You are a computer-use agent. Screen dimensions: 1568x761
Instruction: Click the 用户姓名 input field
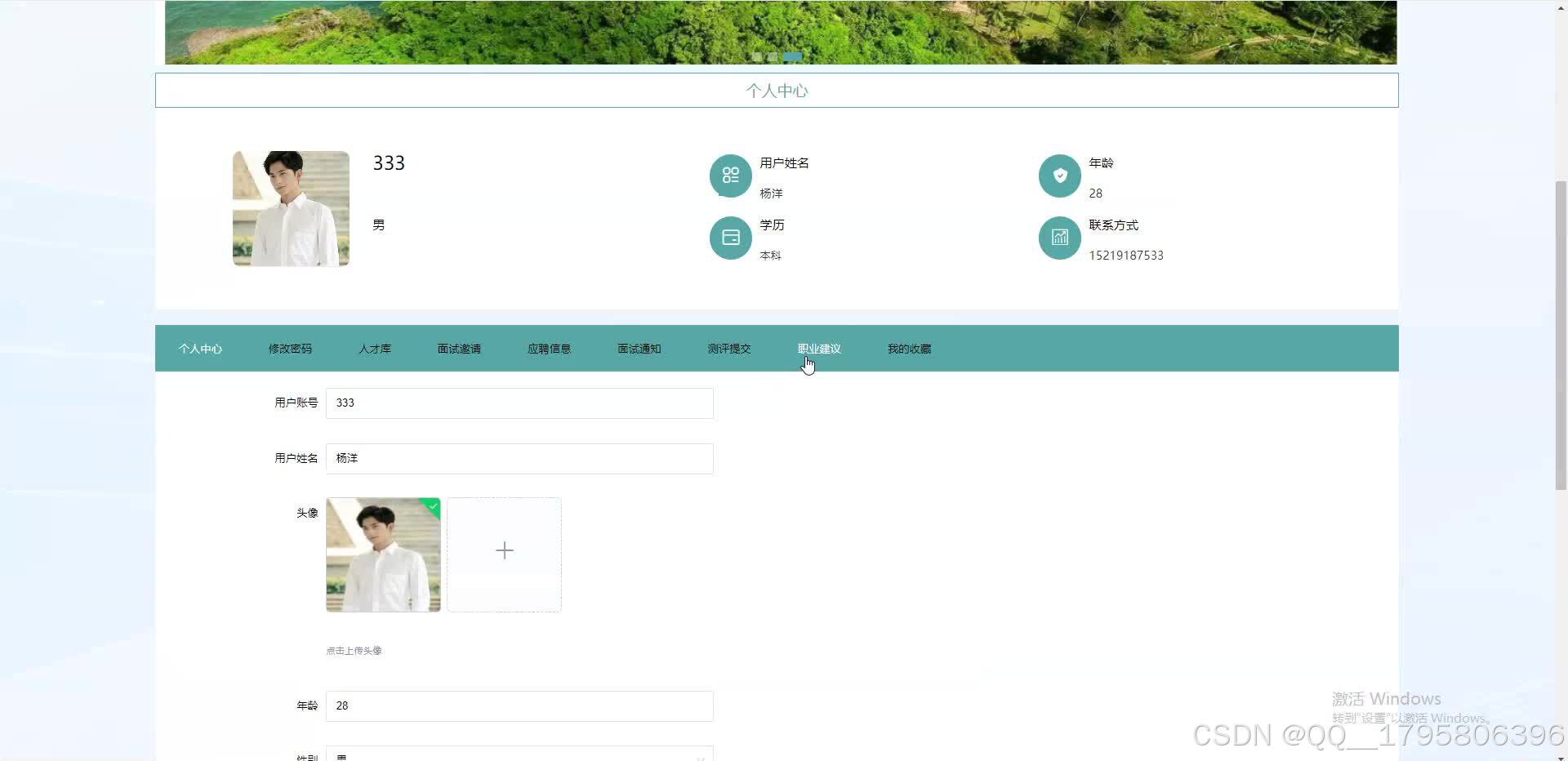(519, 459)
